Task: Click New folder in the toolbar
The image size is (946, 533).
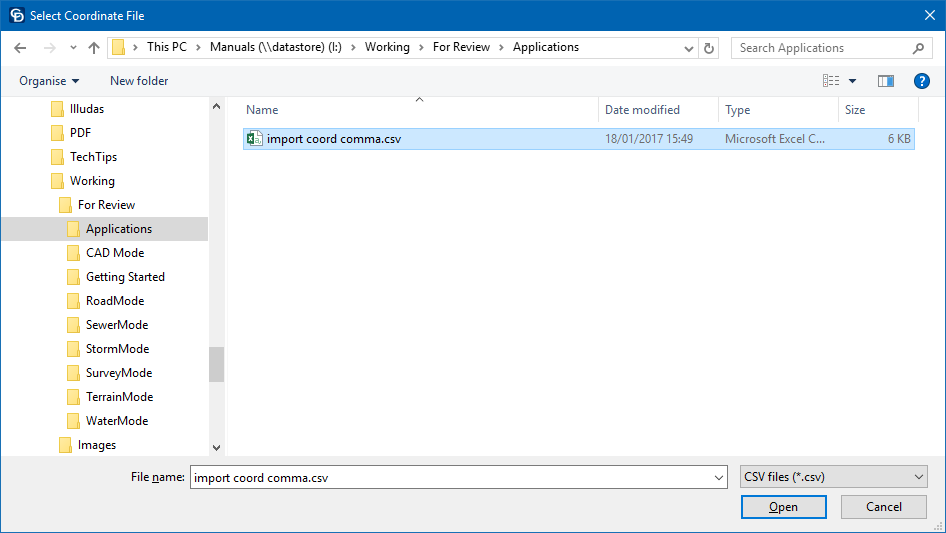Action: tap(139, 81)
